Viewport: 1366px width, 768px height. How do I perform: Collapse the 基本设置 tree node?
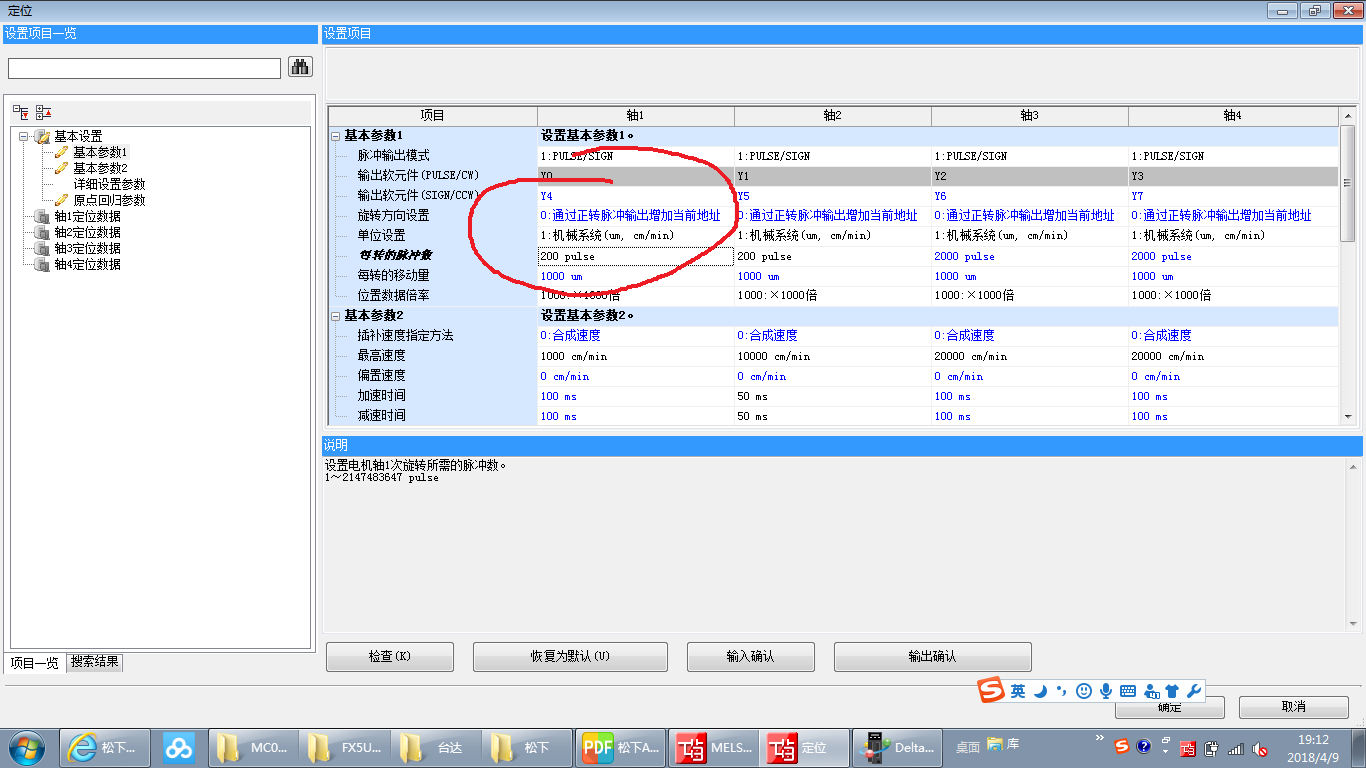pos(24,136)
